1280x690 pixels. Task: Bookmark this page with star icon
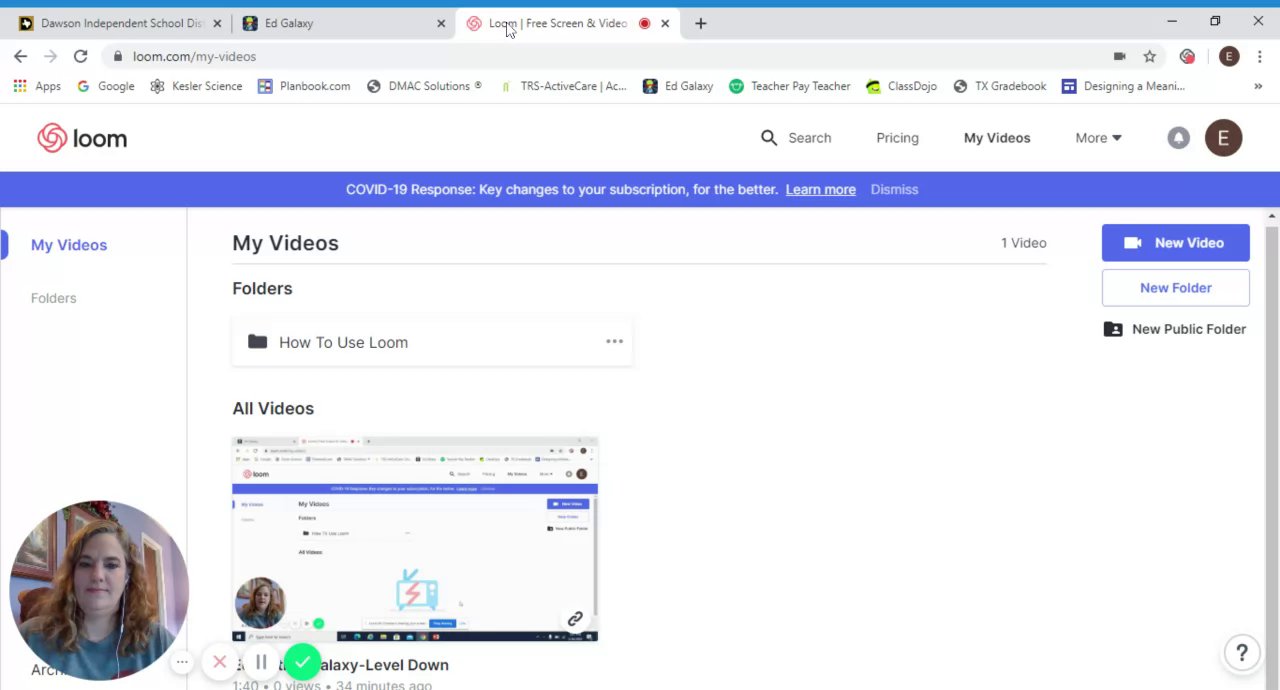coord(1150,56)
